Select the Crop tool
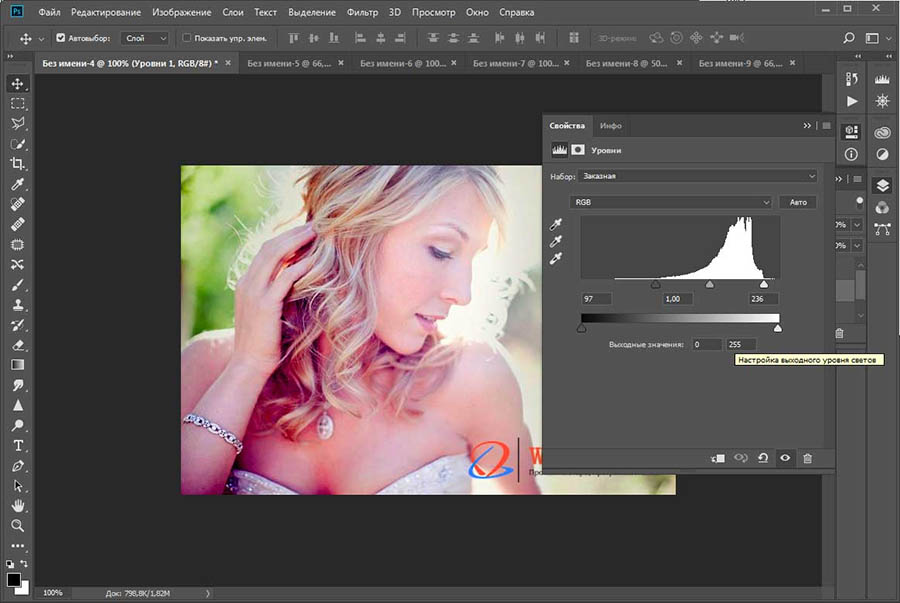The height and width of the screenshot is (603, 900). [x=18, y=164]
